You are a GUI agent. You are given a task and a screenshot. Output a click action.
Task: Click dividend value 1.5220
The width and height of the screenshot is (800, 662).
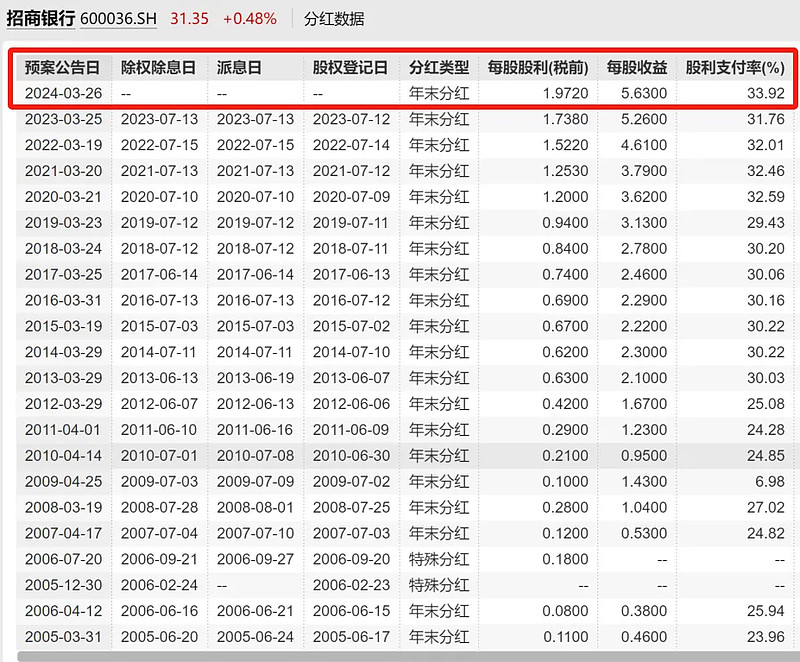click(565, 145)
